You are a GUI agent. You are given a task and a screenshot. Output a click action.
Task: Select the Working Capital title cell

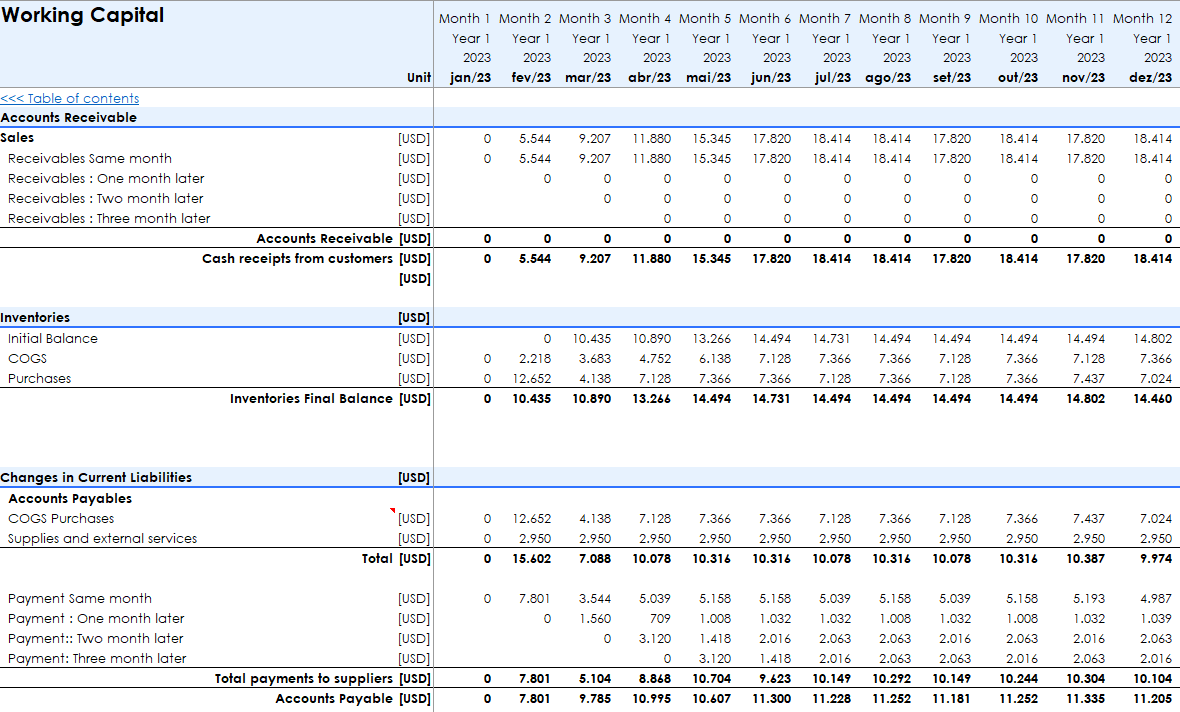pos(85,15)
